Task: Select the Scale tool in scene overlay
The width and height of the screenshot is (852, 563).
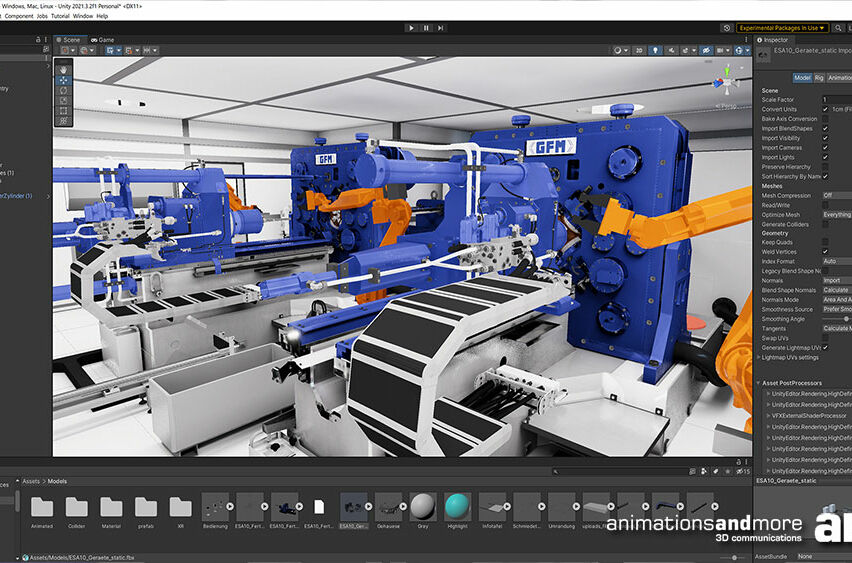Action: pos(64,101)
